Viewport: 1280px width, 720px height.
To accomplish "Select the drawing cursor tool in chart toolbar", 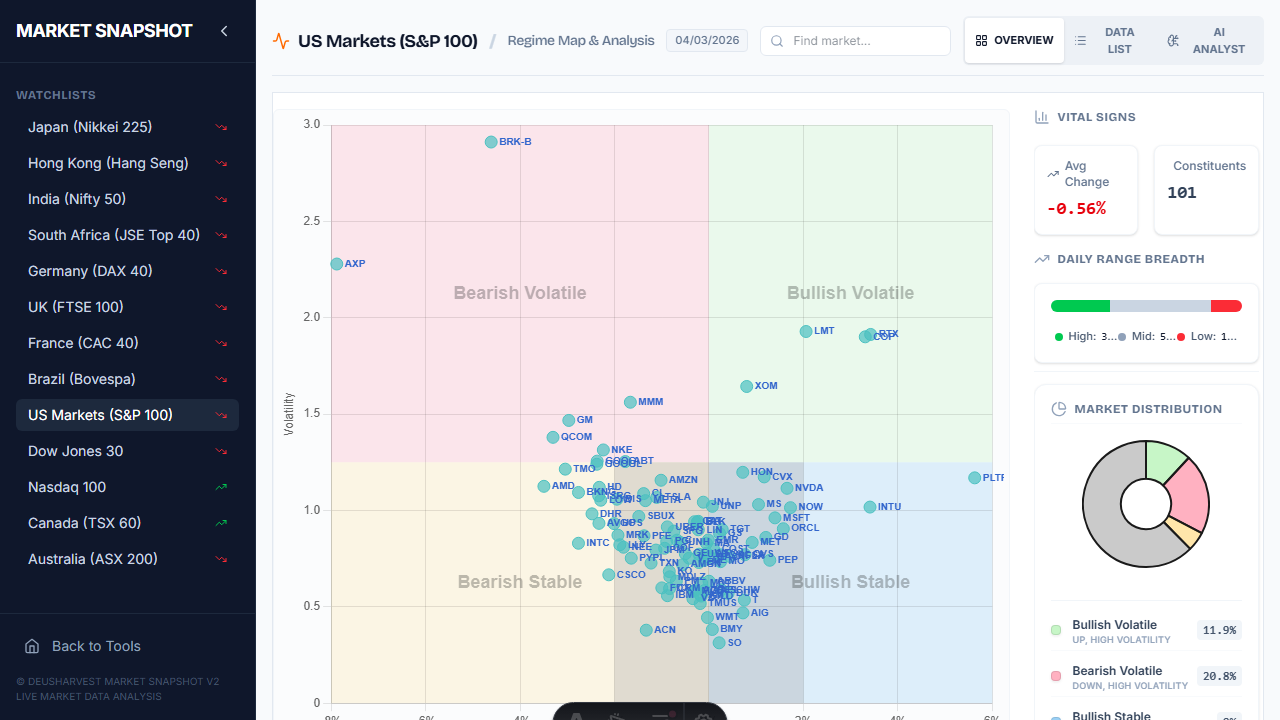I will click(616, 716).
